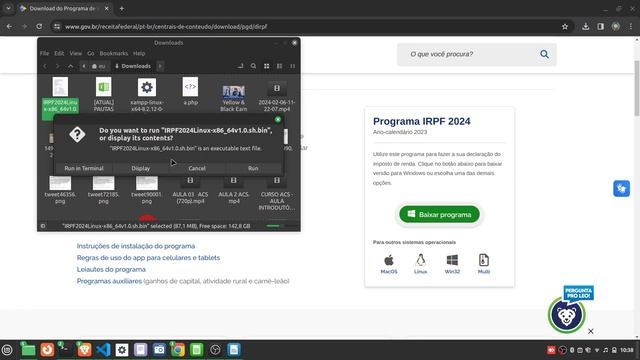Bookmark this page with the star
This screenshot has width=640, height=360.
coord(565,27)
